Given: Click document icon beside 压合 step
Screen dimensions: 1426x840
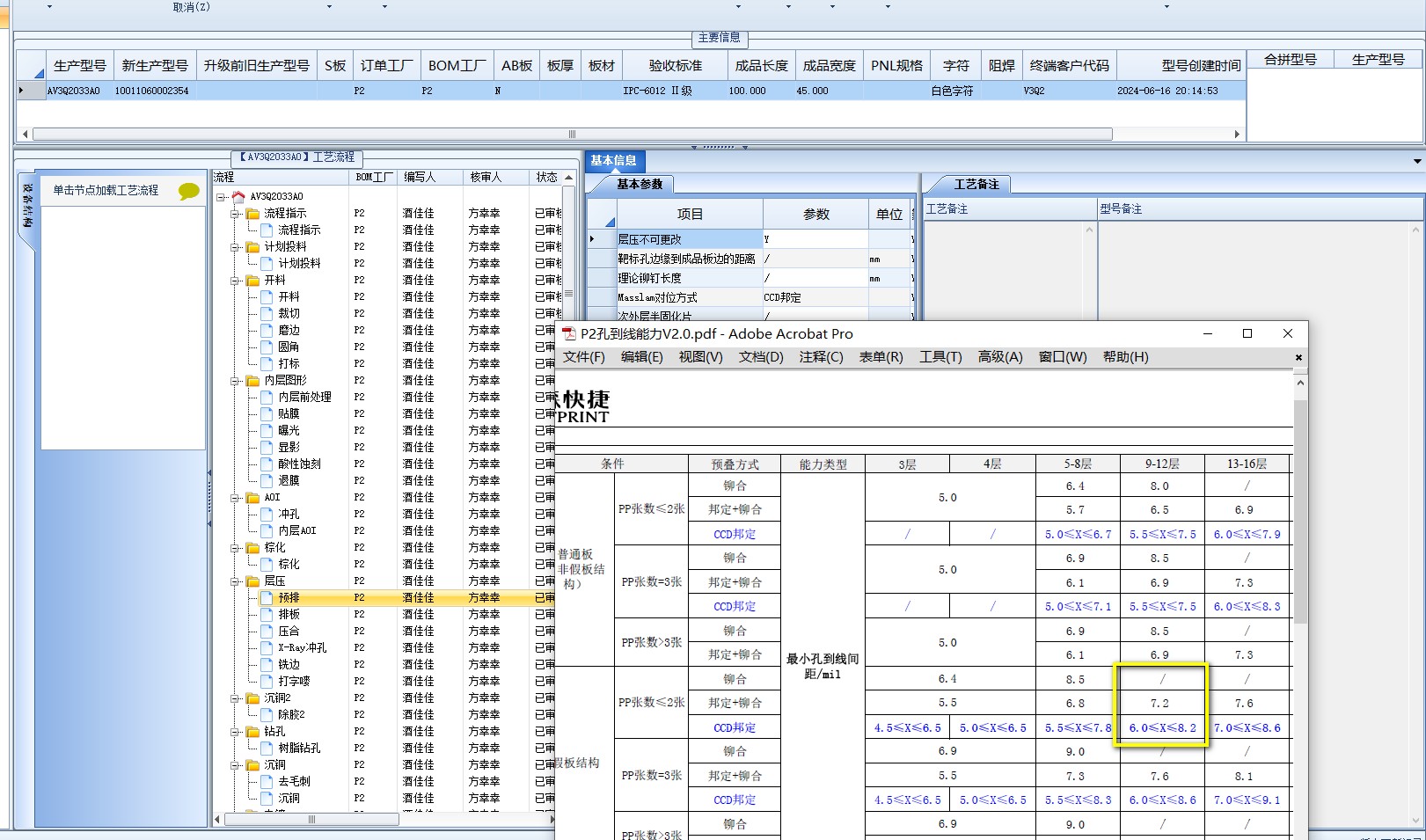Looking at the screenshot, I should (267, 632).
